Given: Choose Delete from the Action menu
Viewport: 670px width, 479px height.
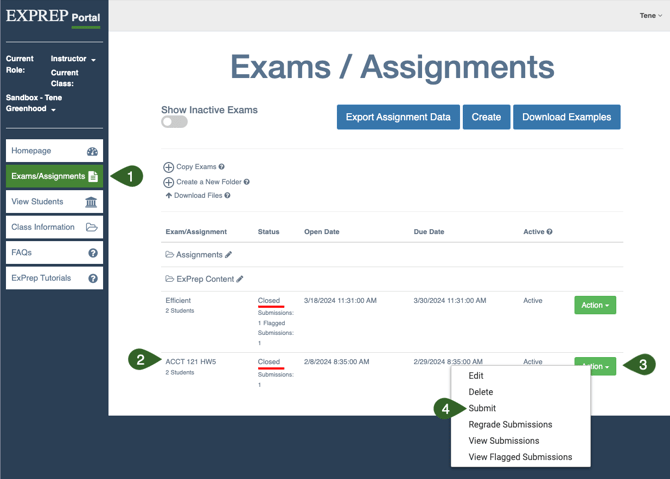Looking at the screenshot, I should coord(481,392).
